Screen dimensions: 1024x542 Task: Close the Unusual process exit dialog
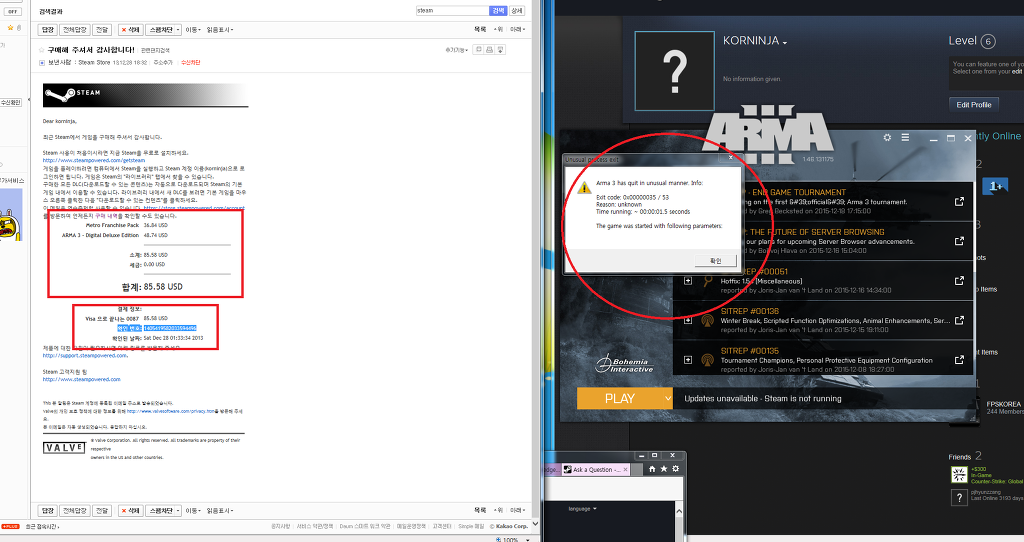pyautogui.click(x=731, y=157)
